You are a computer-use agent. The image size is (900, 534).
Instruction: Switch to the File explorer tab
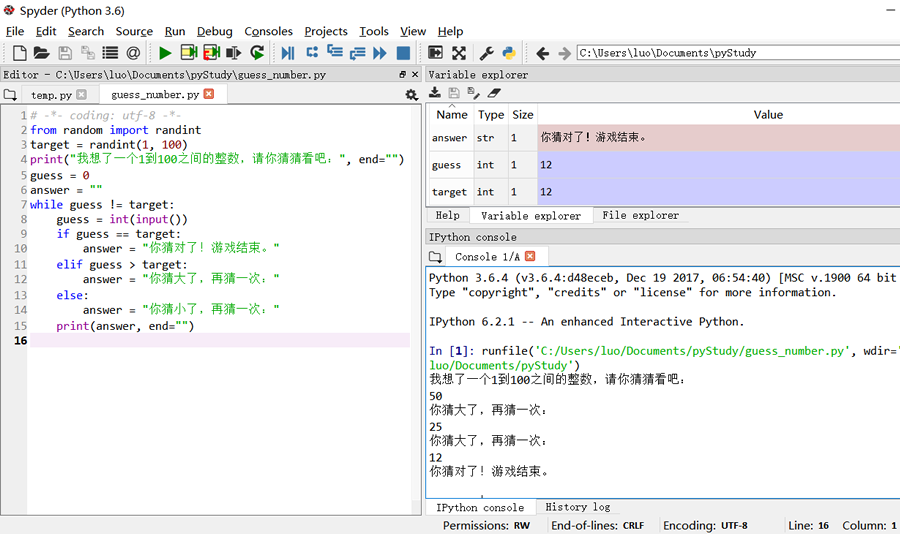(641, 215)
